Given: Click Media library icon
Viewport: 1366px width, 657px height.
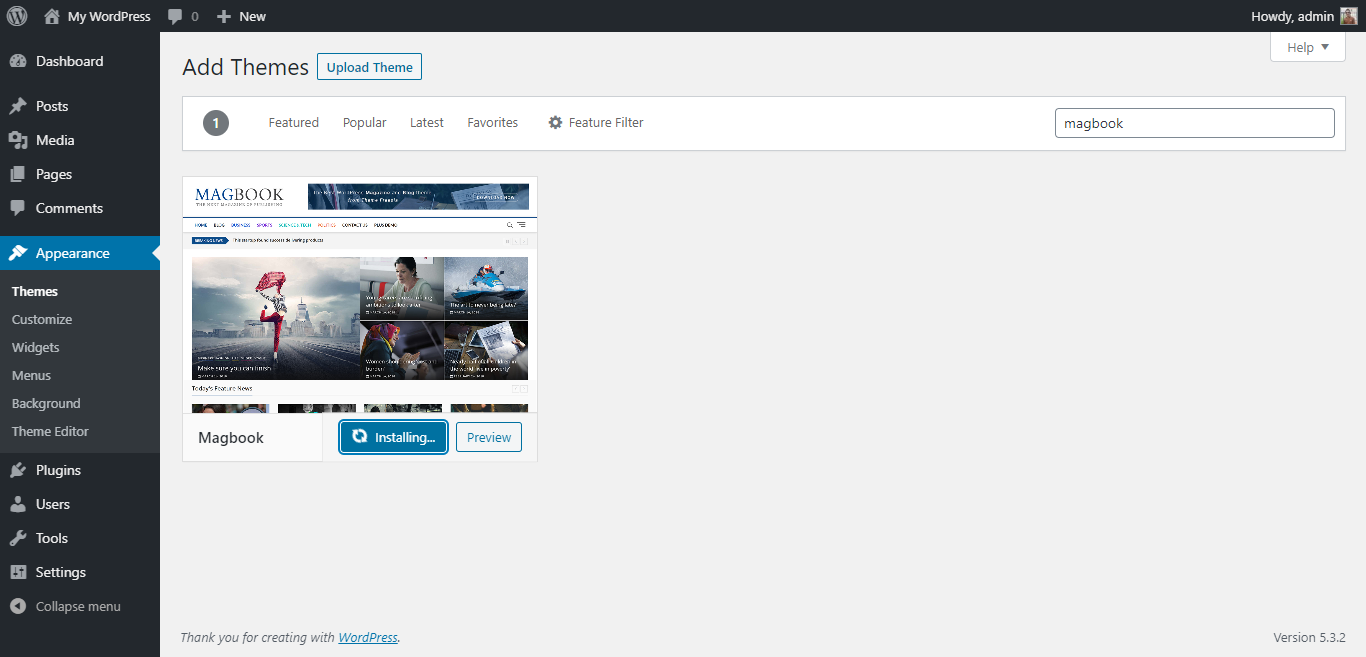Looking at the screenshot, I should [18, 140].
